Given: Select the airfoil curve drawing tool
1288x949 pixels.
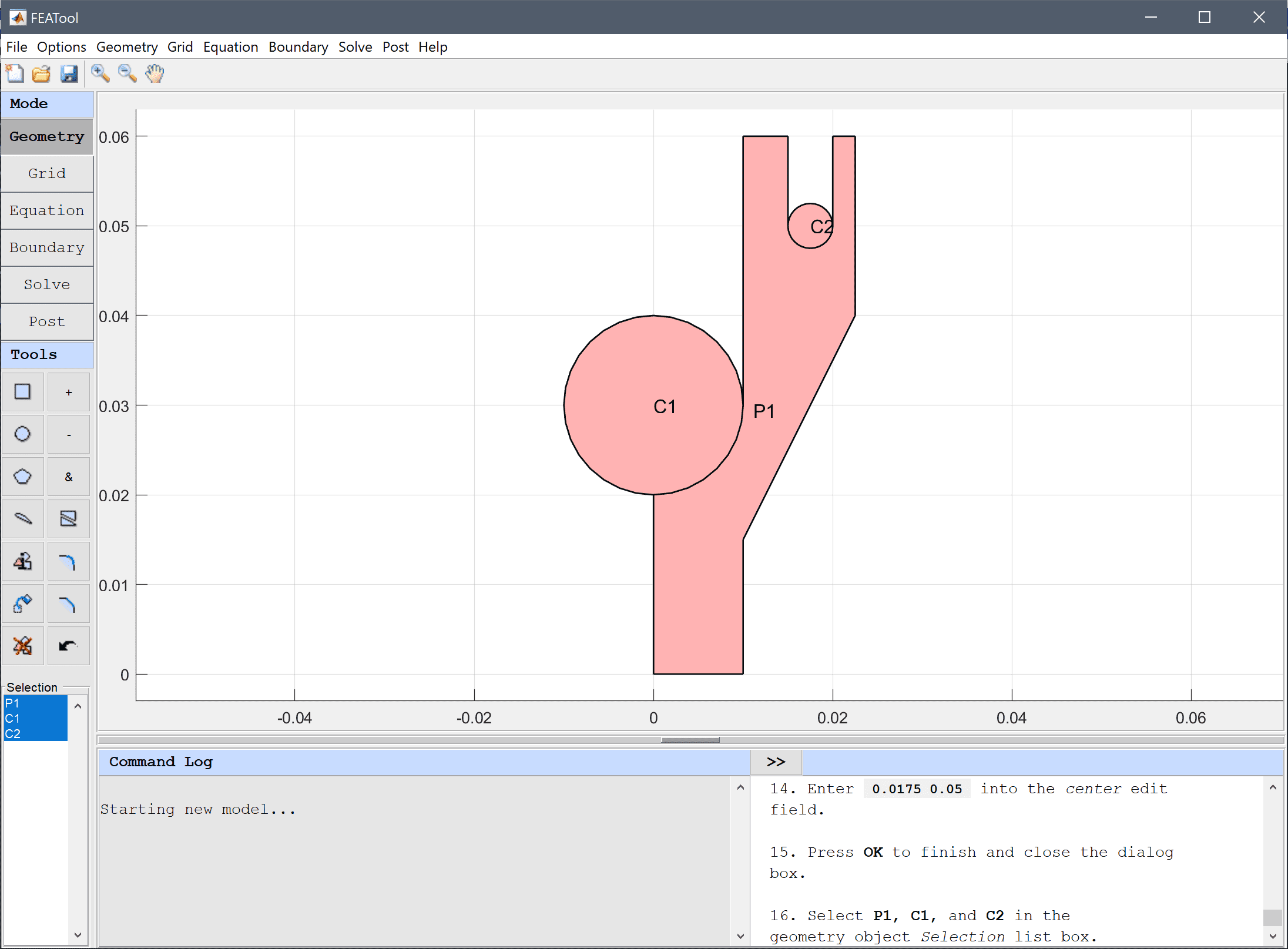Looking at the screenshot, I should 22,519.
